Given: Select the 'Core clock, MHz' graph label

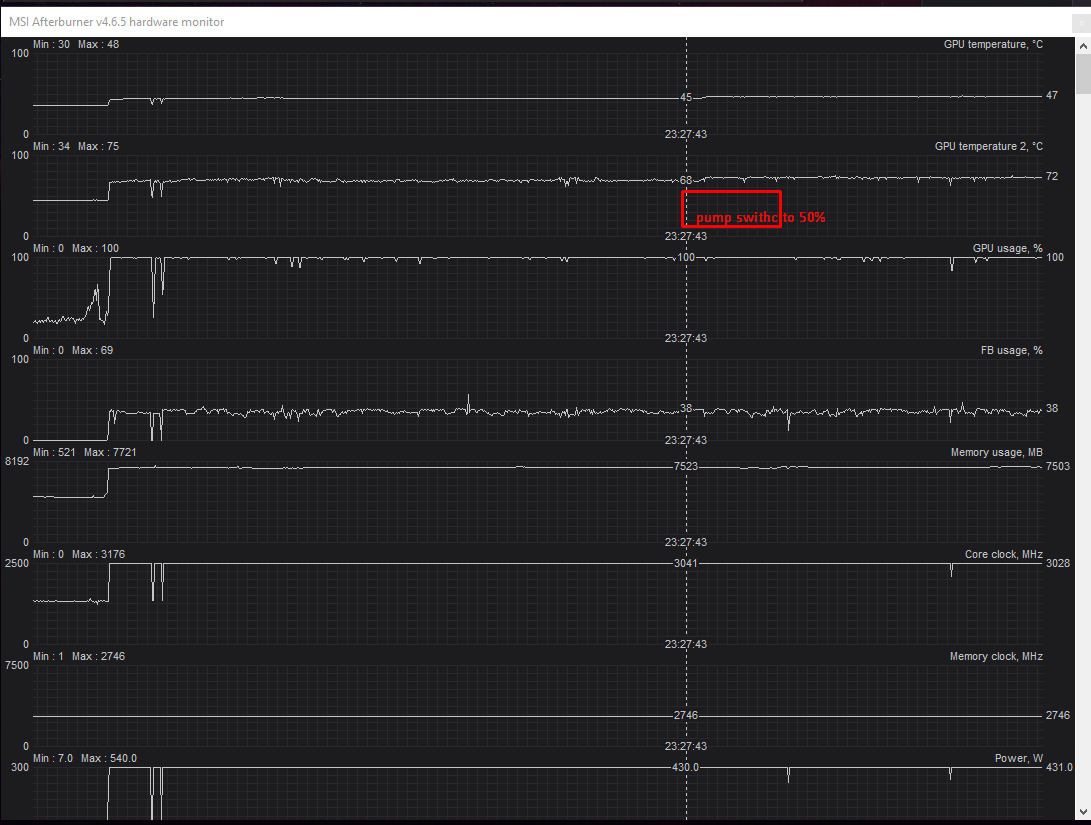Looking at the screenshot, I should (1003, 554).
